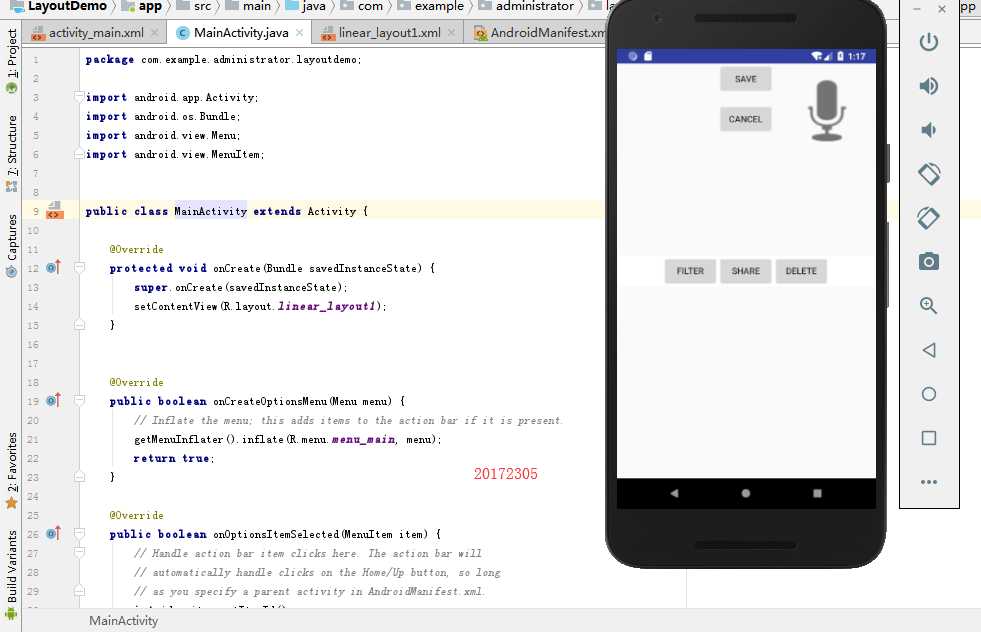Screen dimensions: 981x632
Task: Tap the emulator toolbar Home circle
Action: point(928,394)
